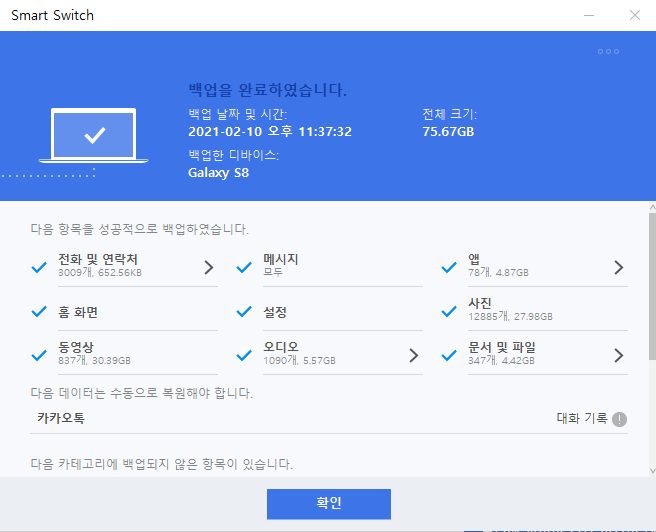Click the Smart Switch window title
Viewport: 656px width, 532px height.
[52, 15]
